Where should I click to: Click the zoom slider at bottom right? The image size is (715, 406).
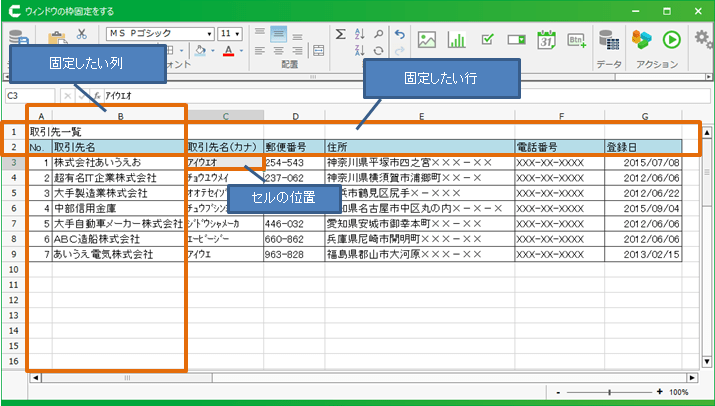pyautogui.click(x=609, y=392)
